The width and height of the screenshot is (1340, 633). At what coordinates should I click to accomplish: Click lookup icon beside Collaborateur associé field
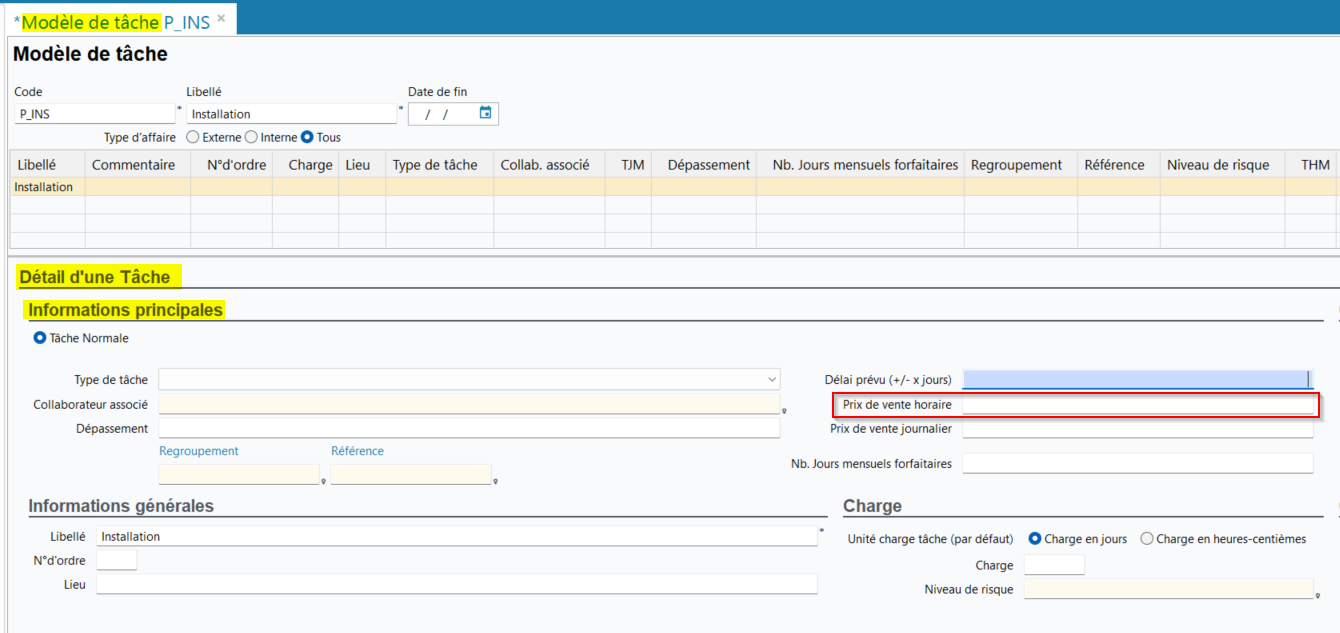785,410
